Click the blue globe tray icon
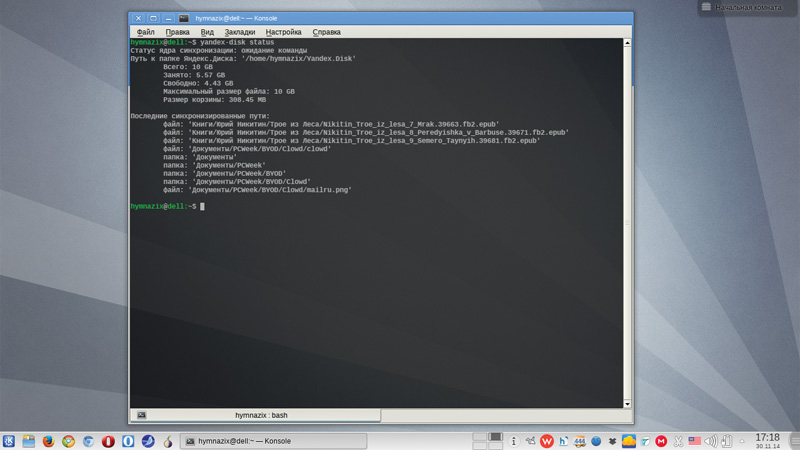 point(596,441)
